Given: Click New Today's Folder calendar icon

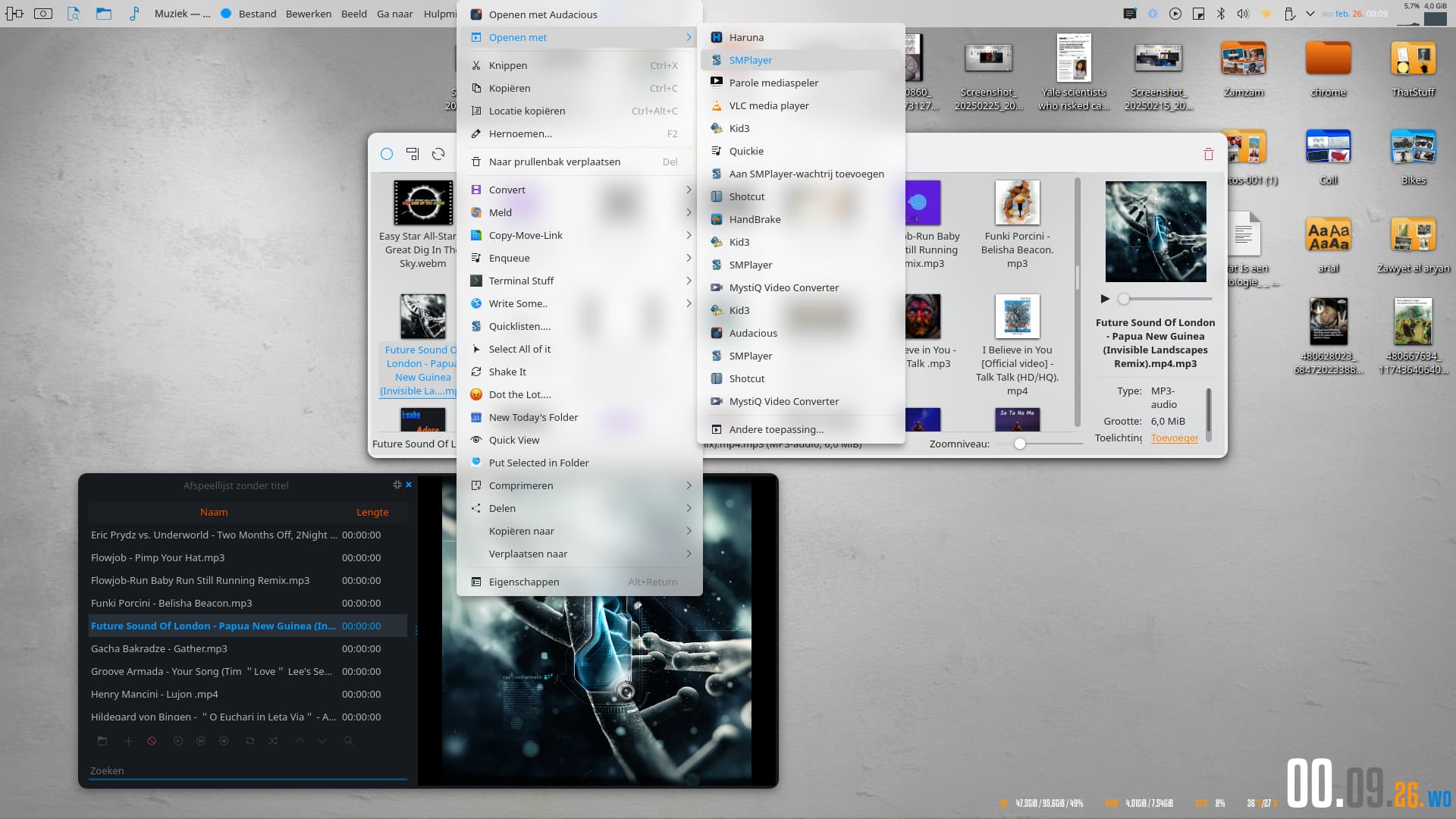Looking at the screenshot, I should click(x=476, y=417).
